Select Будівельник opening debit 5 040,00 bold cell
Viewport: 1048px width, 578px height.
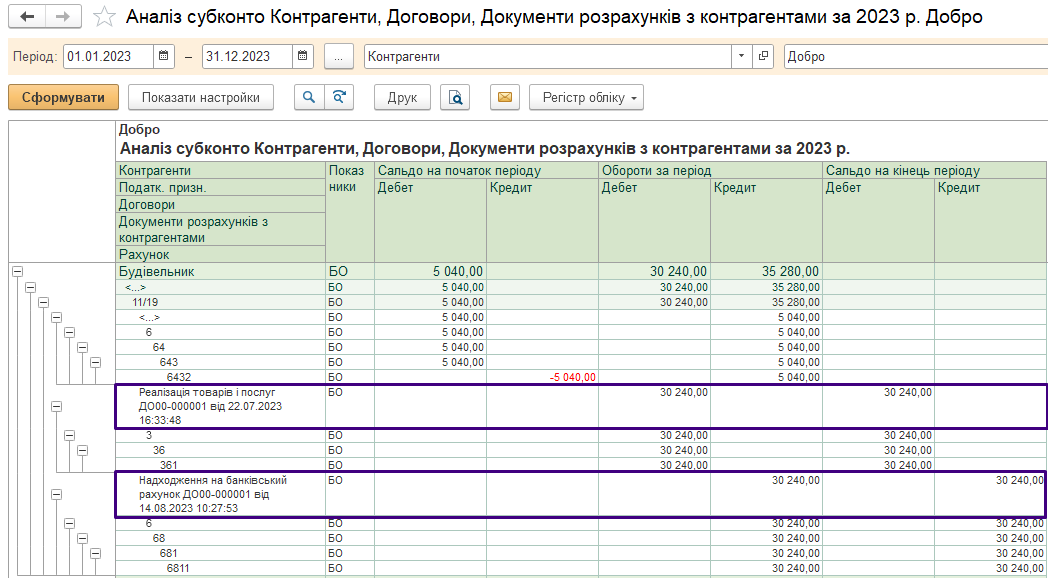(x=430, y=271)
